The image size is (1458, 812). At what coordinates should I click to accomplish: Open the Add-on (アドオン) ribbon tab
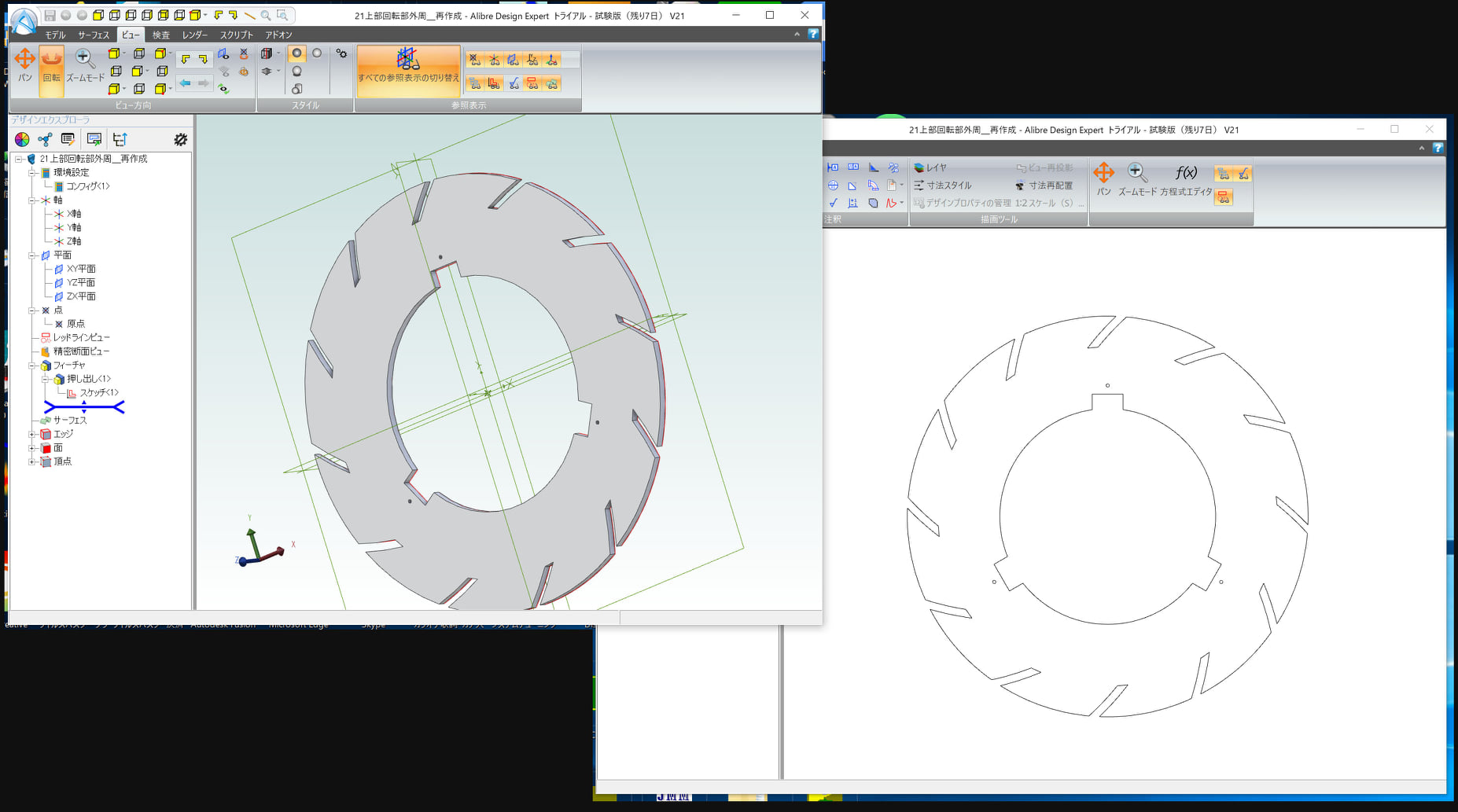click(278, 35)
